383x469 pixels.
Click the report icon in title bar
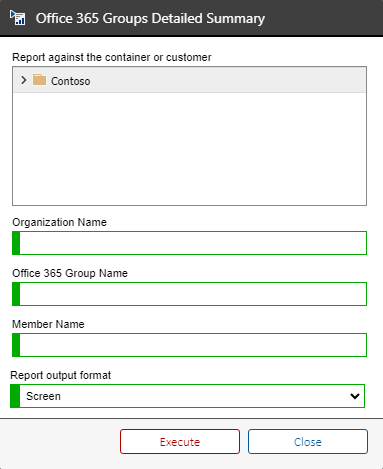tap(17, 18)
